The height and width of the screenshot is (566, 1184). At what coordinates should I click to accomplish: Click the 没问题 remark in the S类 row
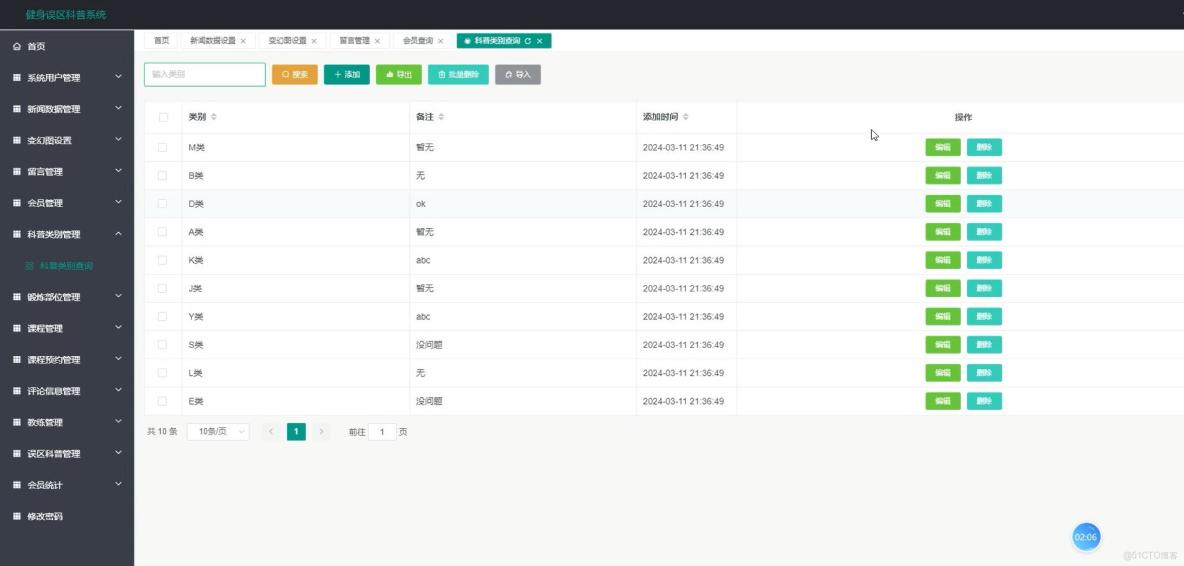click(x=429, y=345)
